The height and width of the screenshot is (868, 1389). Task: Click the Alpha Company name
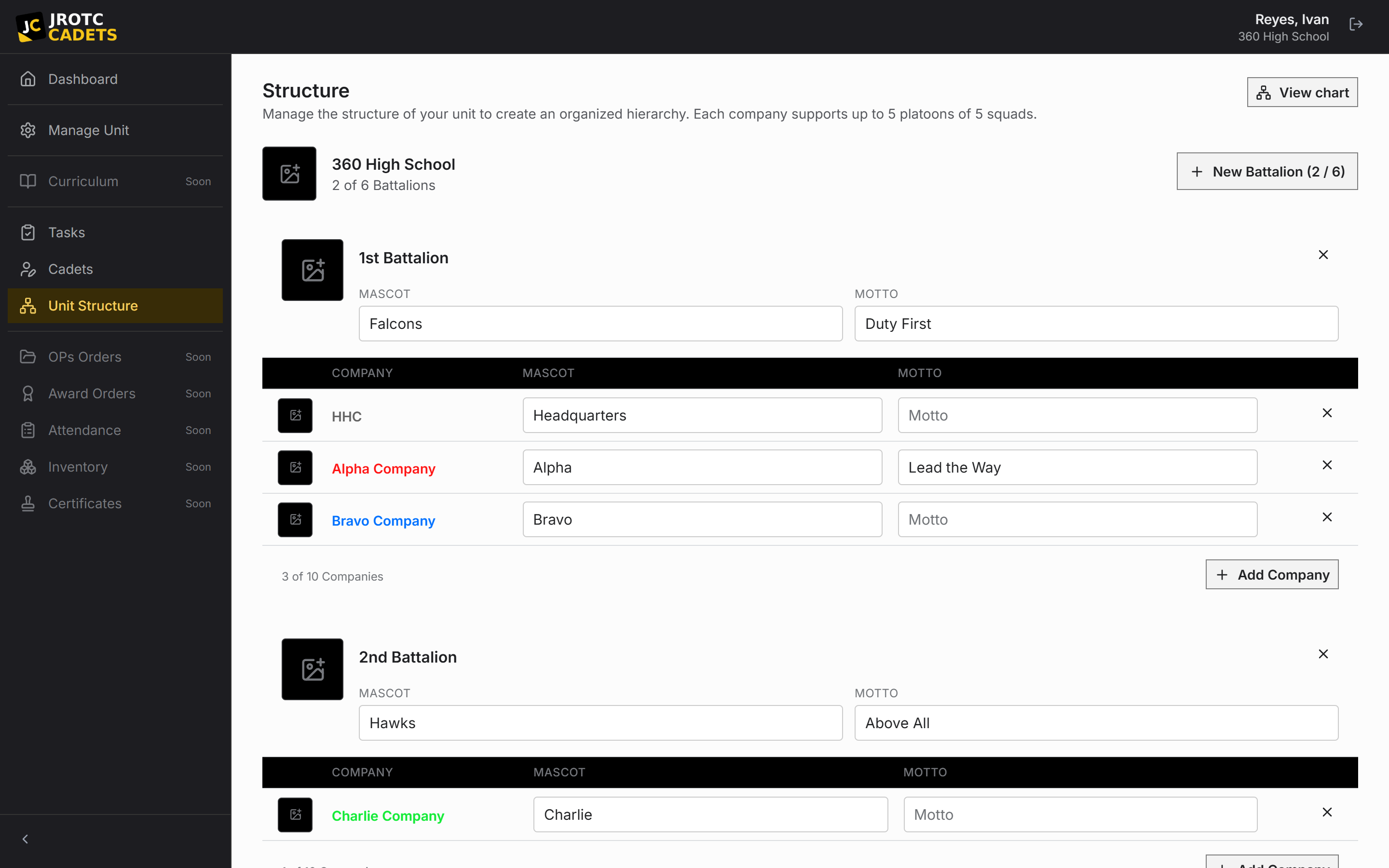[383, 469]
